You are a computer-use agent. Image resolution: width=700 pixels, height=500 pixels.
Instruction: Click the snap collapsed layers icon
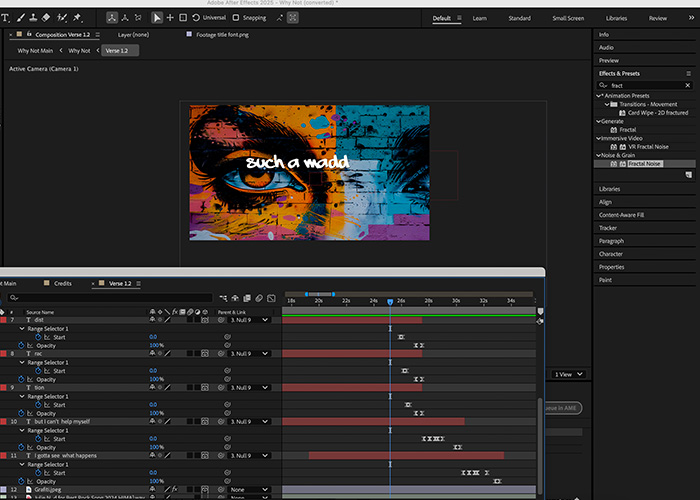(279, 18)
